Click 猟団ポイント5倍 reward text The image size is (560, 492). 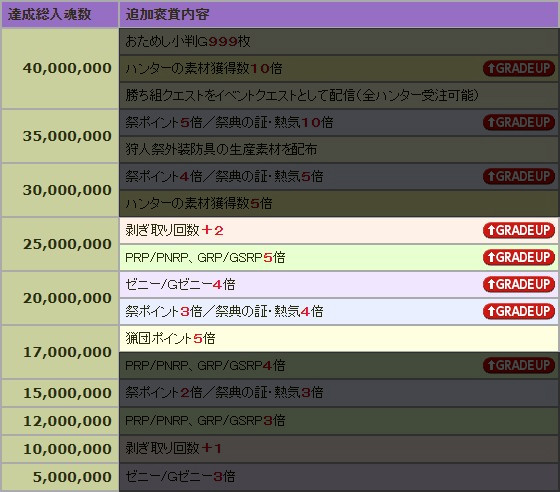170,338
